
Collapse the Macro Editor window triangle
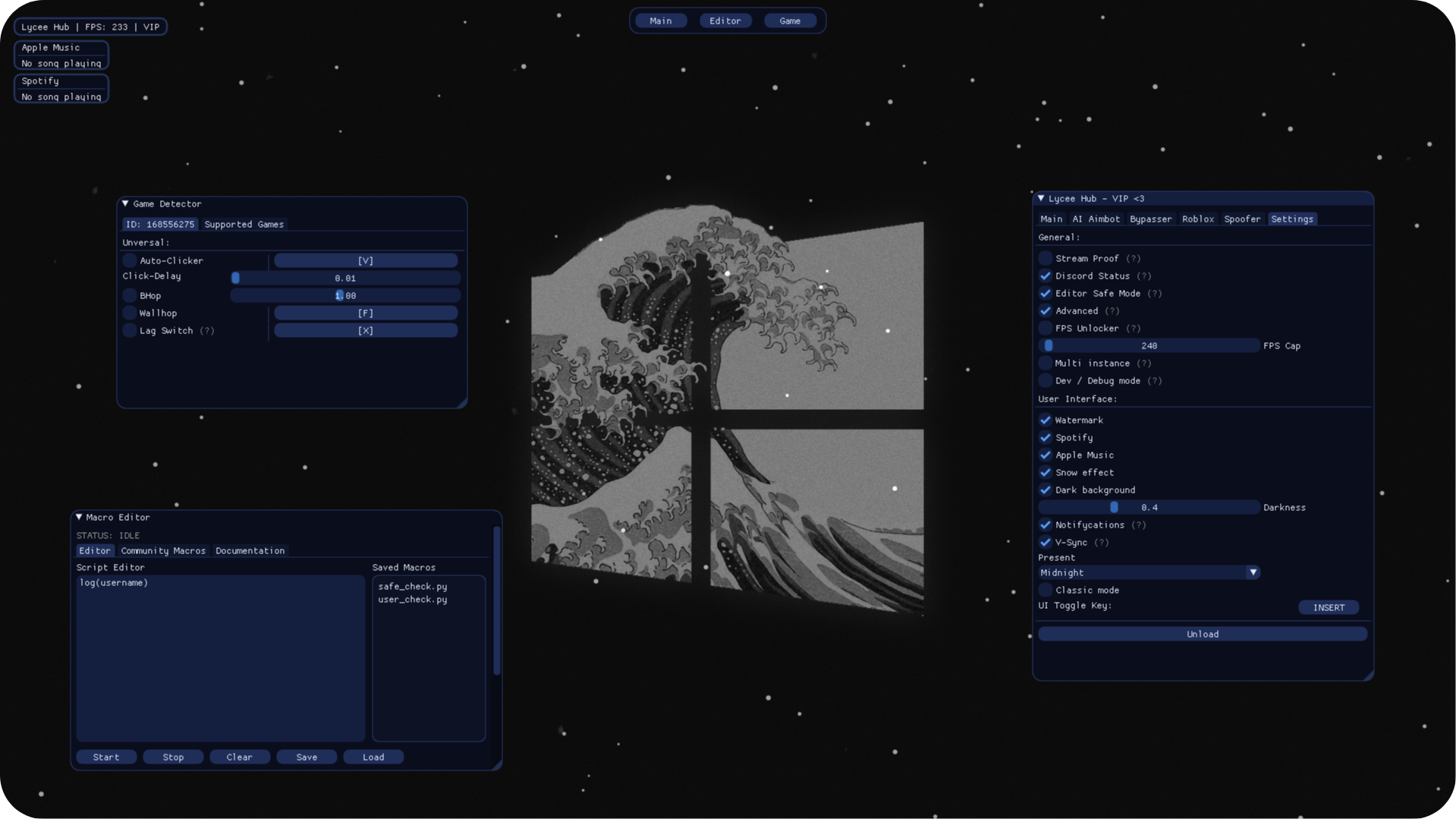79,517
